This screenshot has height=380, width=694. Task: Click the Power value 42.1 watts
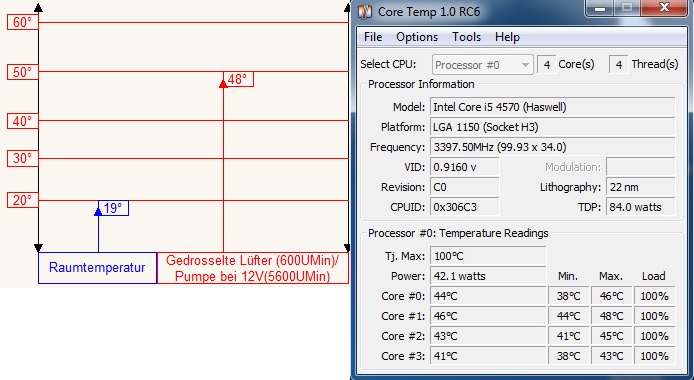pos(488,276)
